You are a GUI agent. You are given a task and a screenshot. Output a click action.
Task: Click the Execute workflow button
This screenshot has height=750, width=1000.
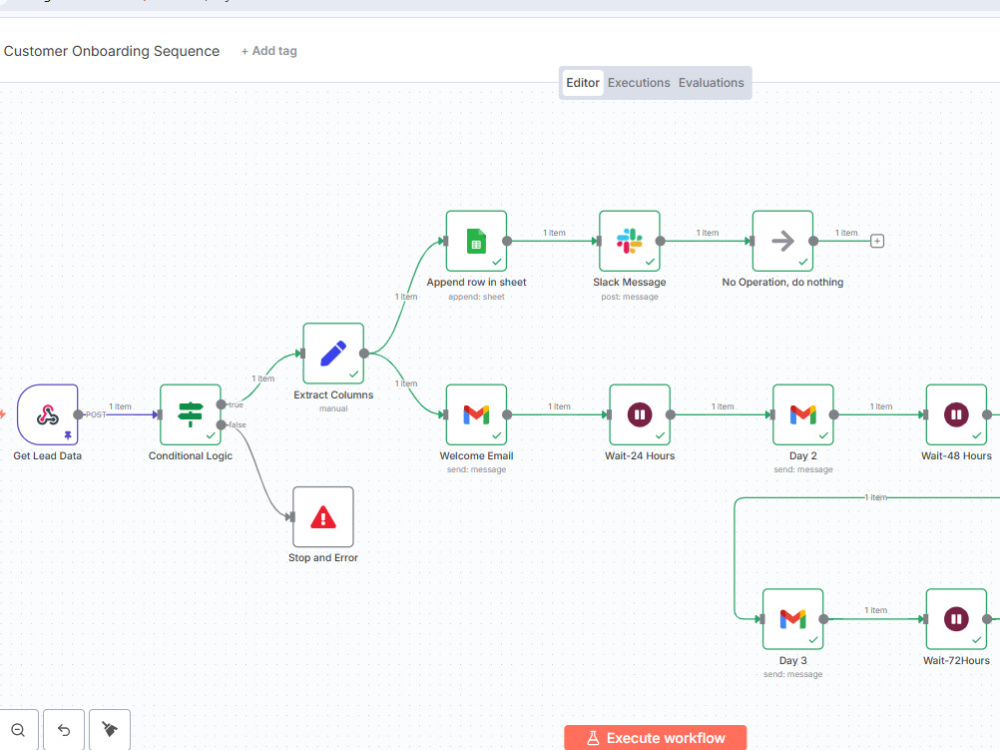(x=655, y=738)
